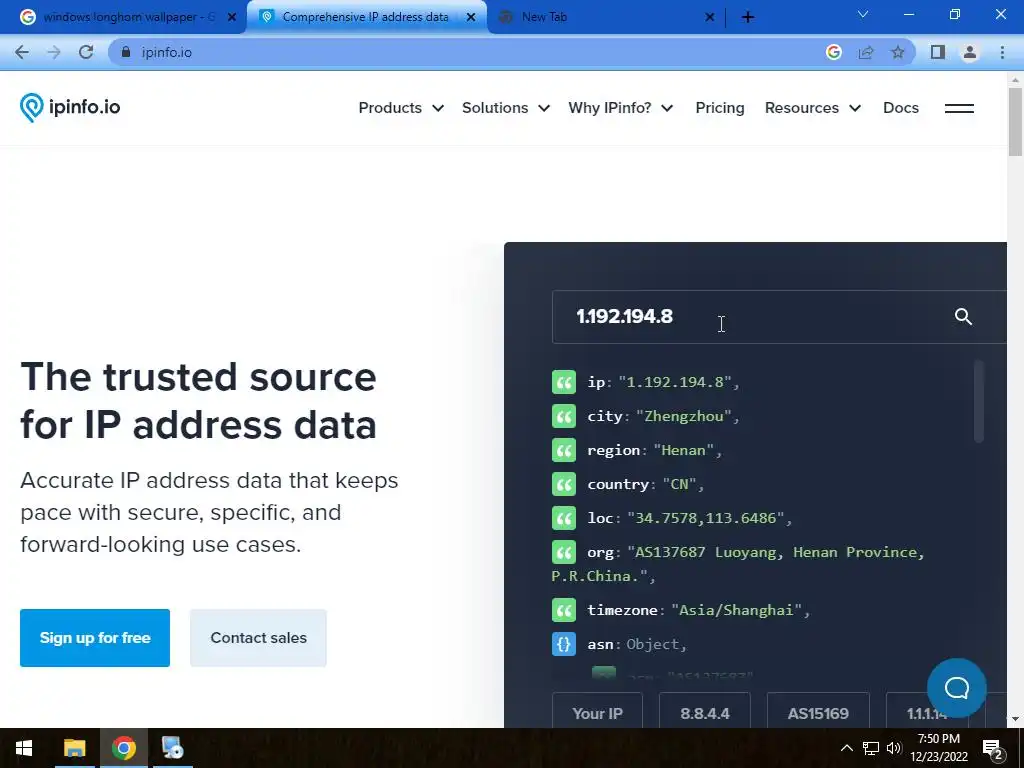Select the Your IP example button
1024x768 pixels.
point(598,712)
